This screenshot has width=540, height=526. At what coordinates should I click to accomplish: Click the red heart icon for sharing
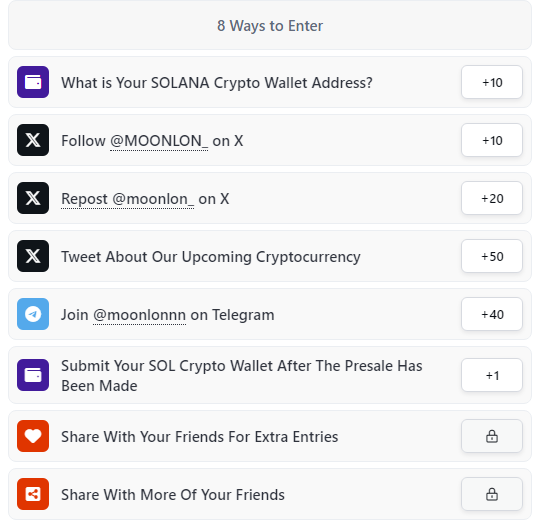pyautogui.click(x=33, y=436)
